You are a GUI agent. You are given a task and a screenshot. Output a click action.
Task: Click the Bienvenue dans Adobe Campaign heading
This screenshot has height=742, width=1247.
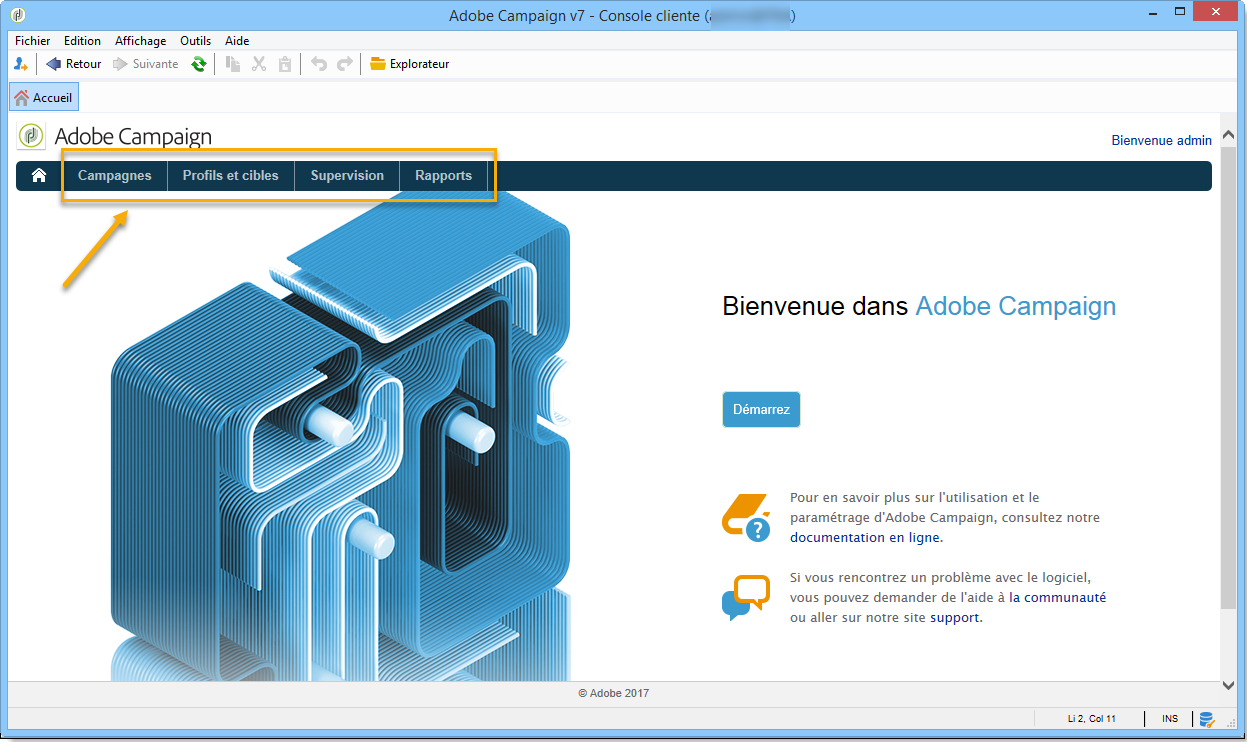[919, 306]
